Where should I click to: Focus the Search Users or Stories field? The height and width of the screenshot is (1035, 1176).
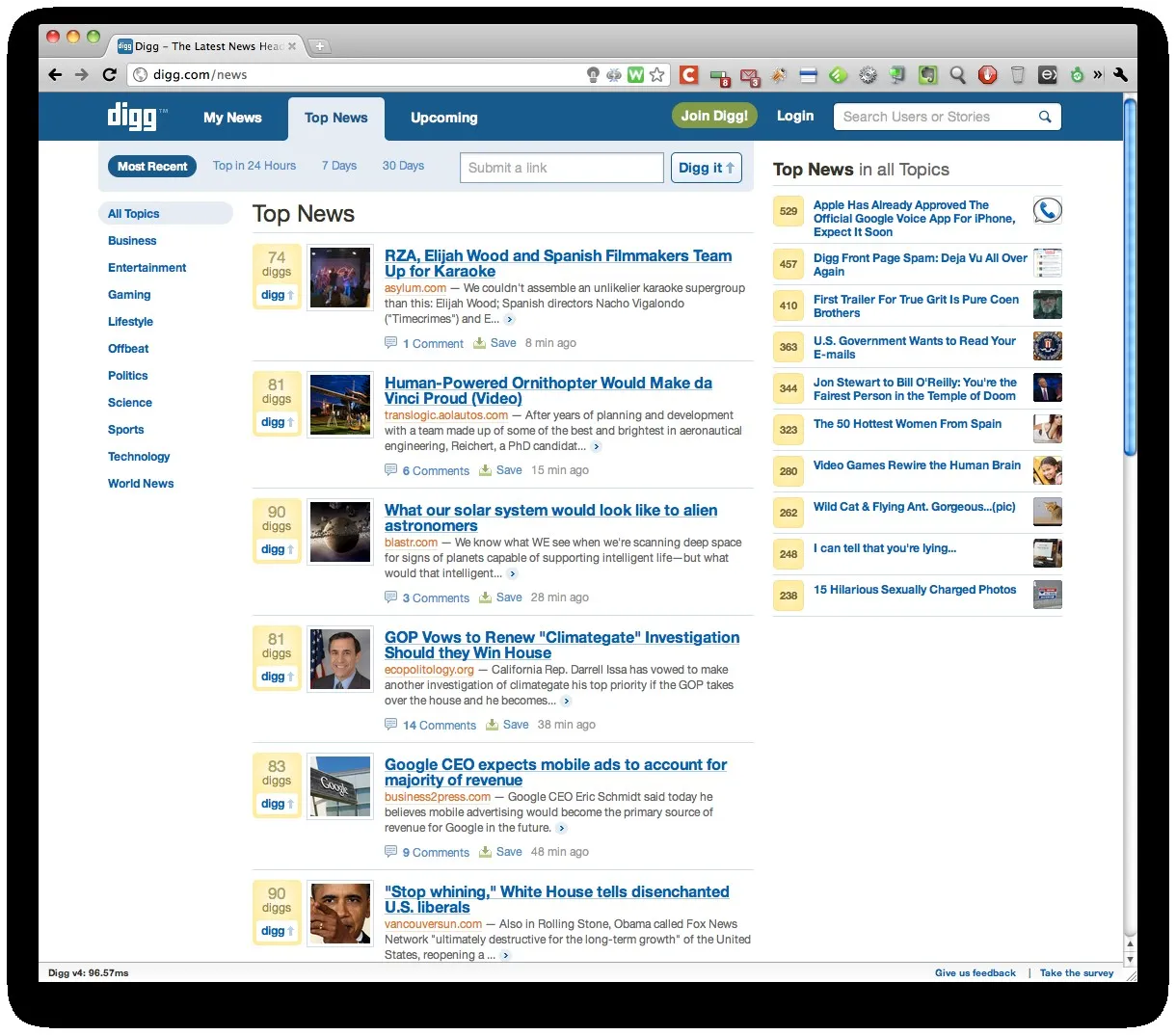pos(935,117)
